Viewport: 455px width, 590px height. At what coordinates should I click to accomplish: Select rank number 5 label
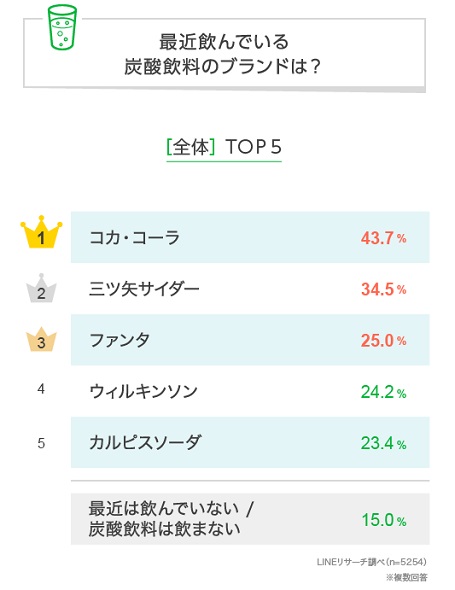click(x=41, y=443)
